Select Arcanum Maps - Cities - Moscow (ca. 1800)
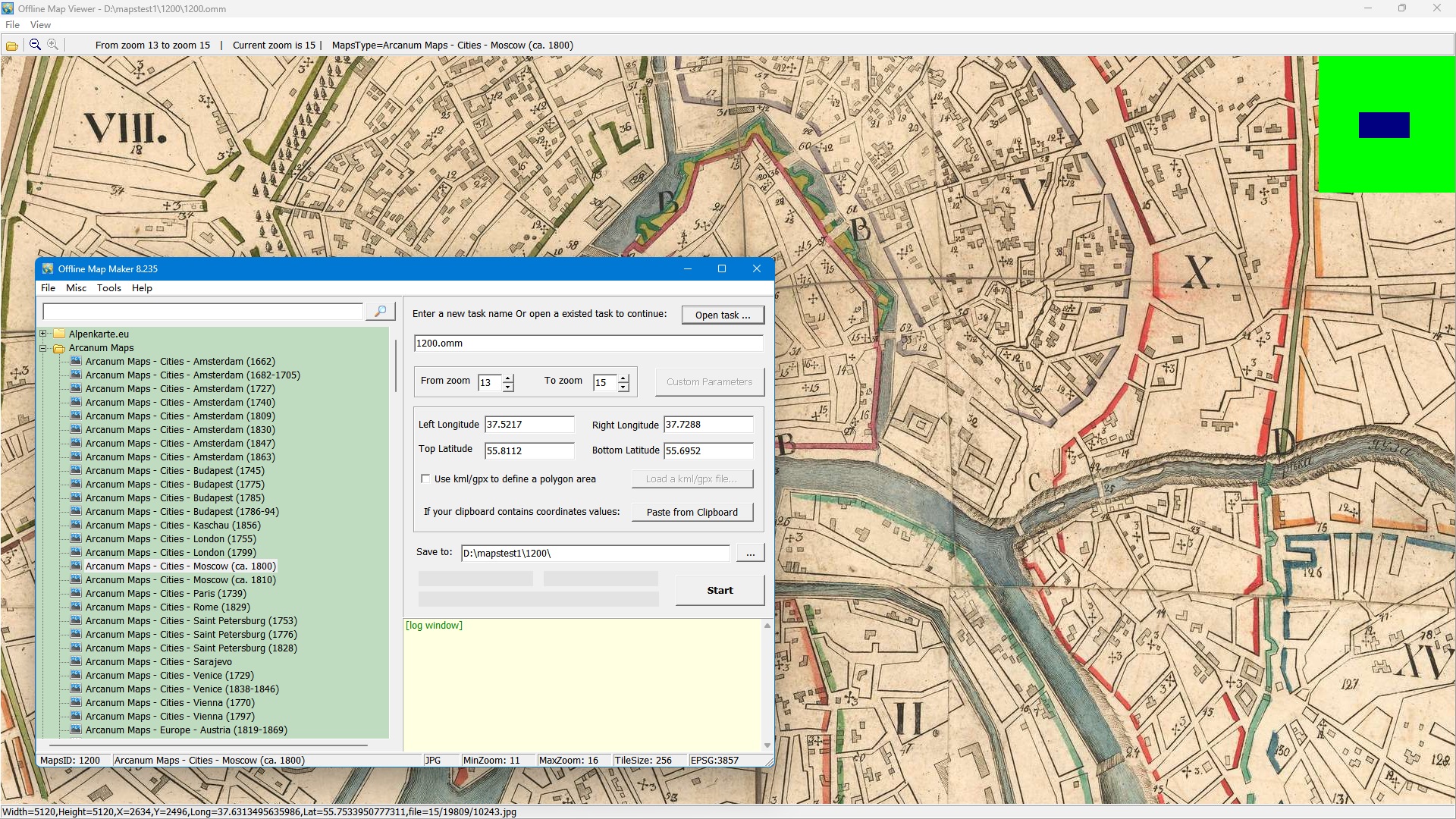1456x819 pixels. click(180, 566)
